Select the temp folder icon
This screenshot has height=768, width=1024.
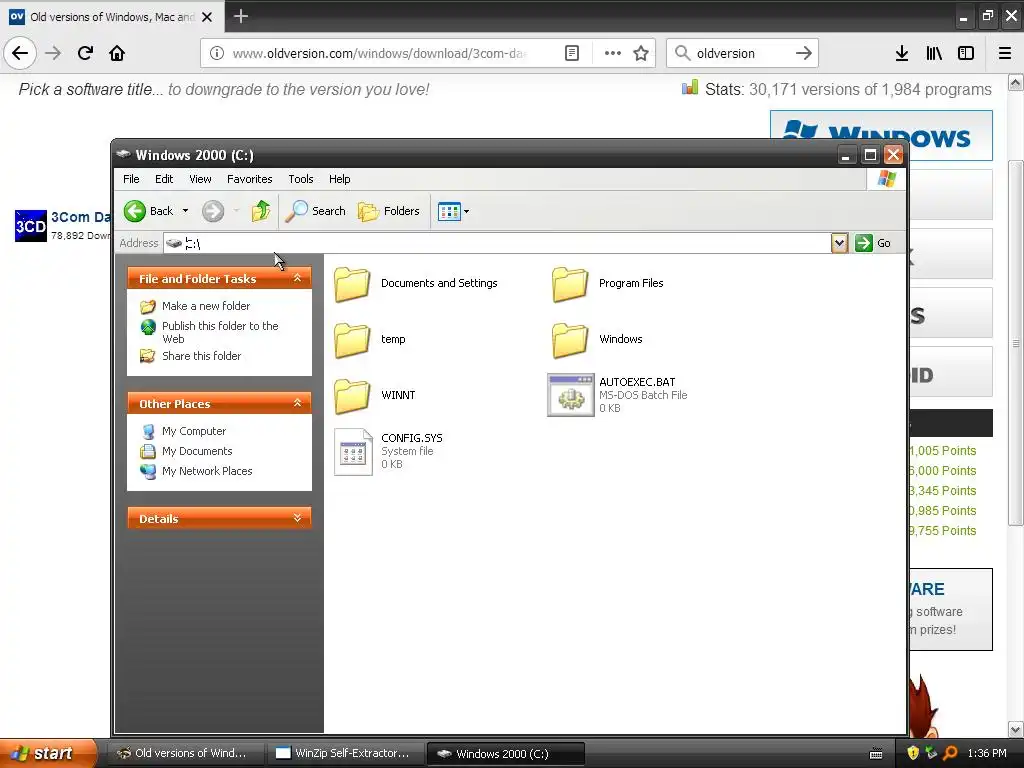click(x=353, y=340)
